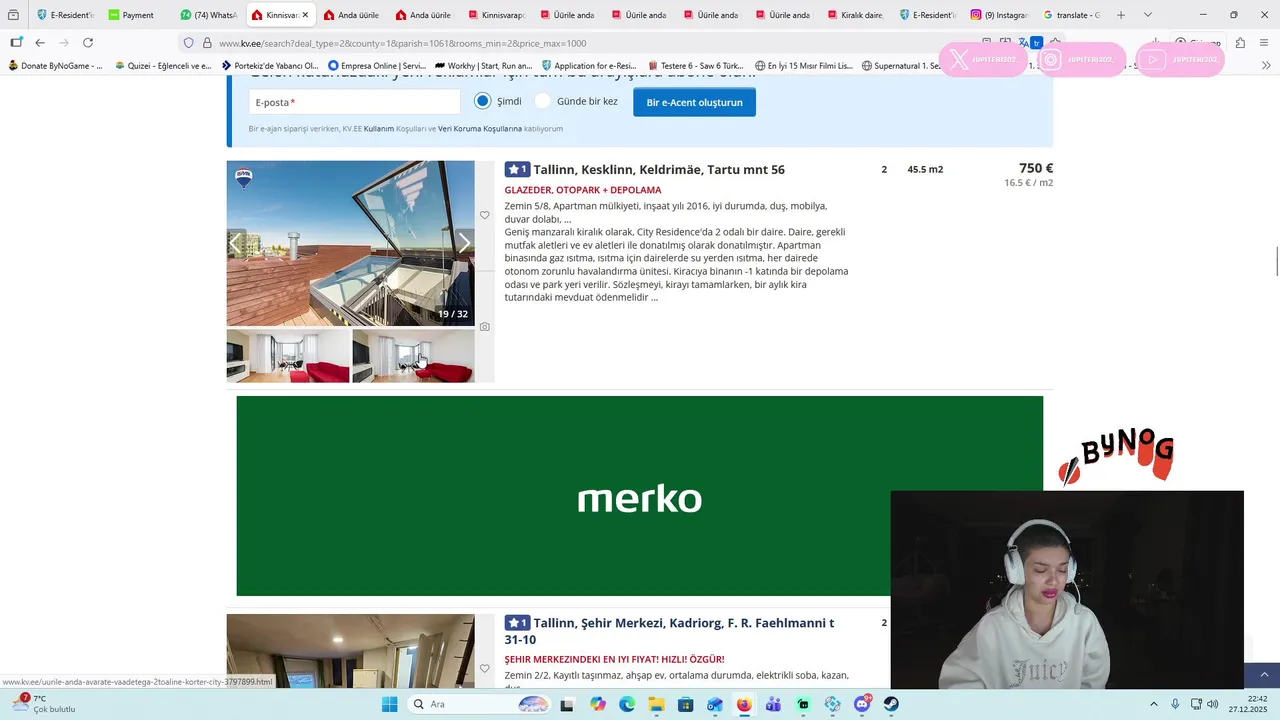The height and width of the screenshot is (720, 1280).
Task: Open Firefox View from the tab bar
Action: coord(13,15)
